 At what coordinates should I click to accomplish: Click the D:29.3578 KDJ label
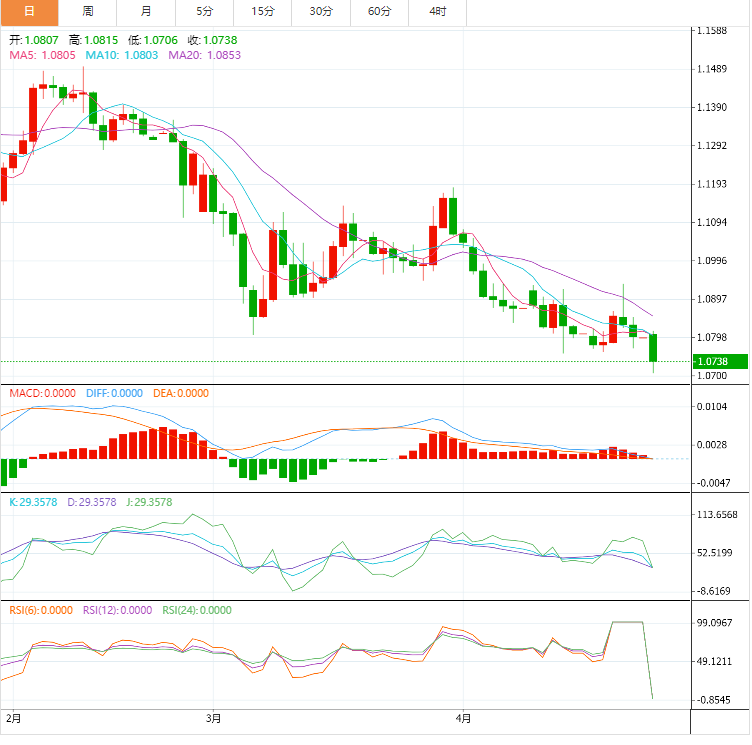92,502
